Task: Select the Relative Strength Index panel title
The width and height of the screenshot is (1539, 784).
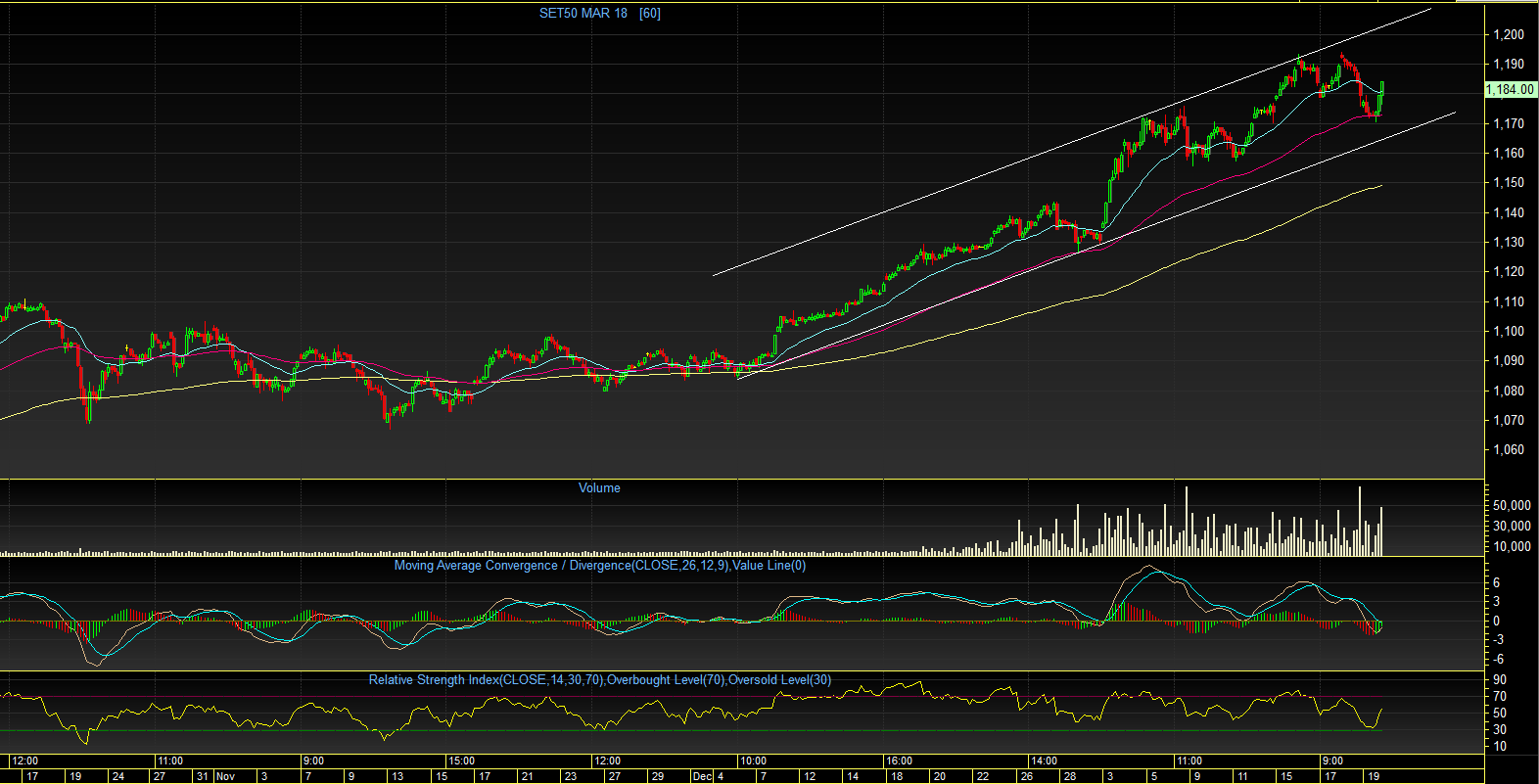Action: 600,679
